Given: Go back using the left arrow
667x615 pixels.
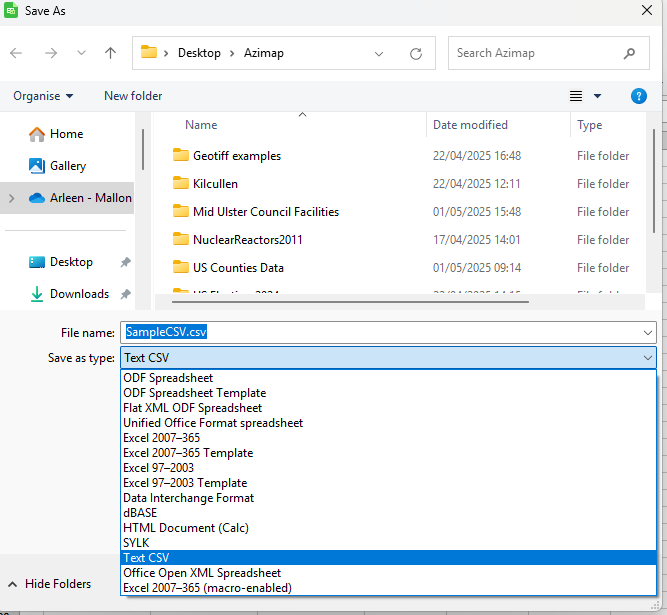Looking at the screenshot, I should coord(16,53).
